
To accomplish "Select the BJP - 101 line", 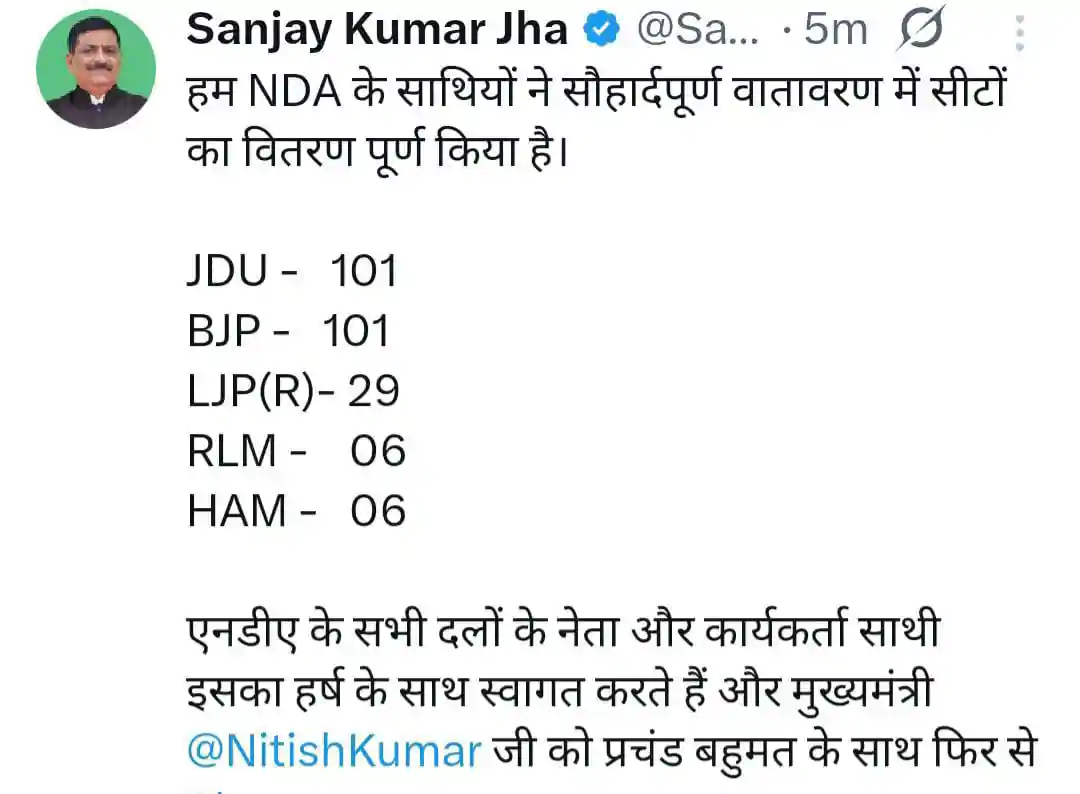I will [288, 331].
